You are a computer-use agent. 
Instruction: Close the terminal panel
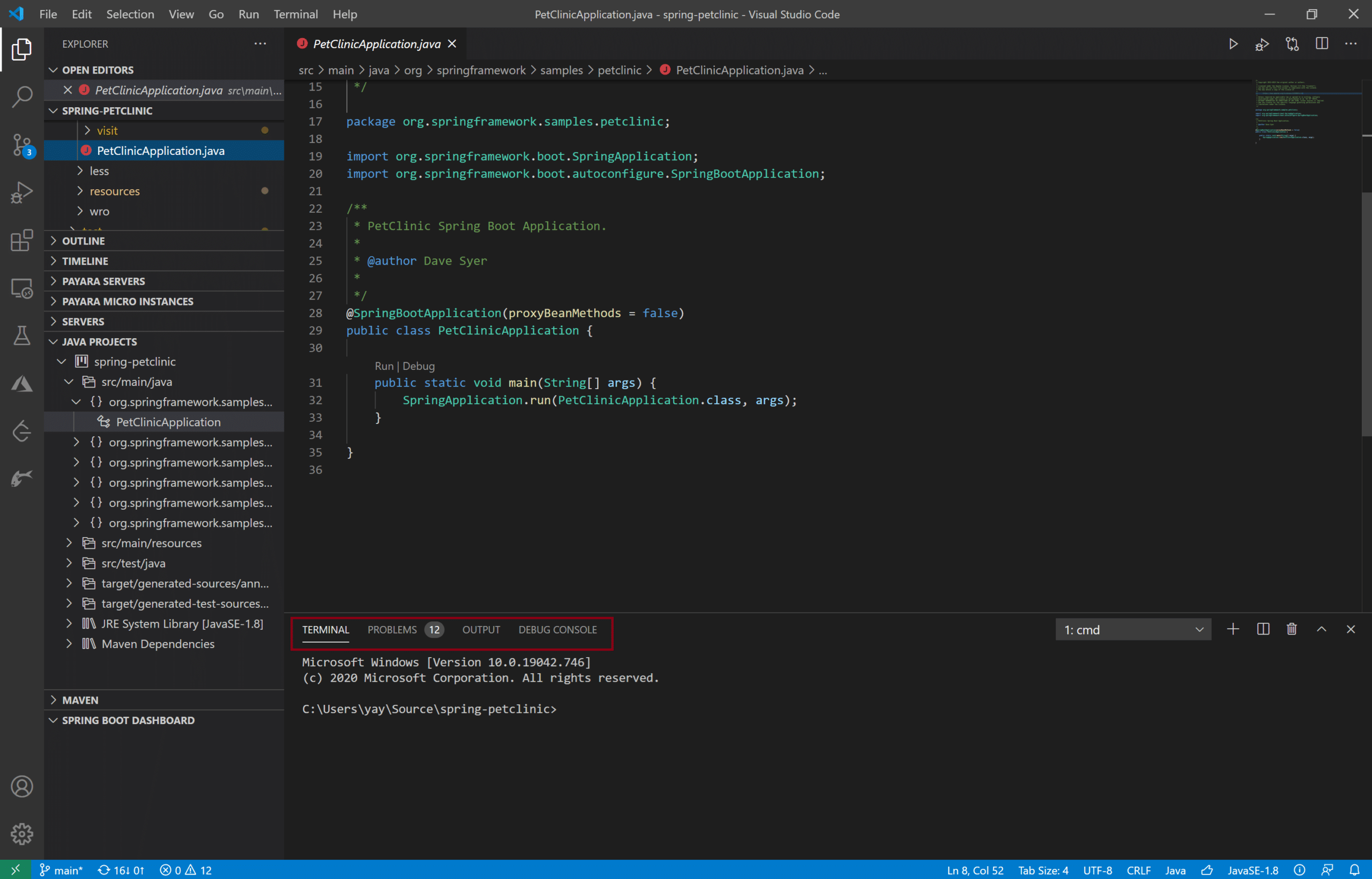coord(1351,629)
